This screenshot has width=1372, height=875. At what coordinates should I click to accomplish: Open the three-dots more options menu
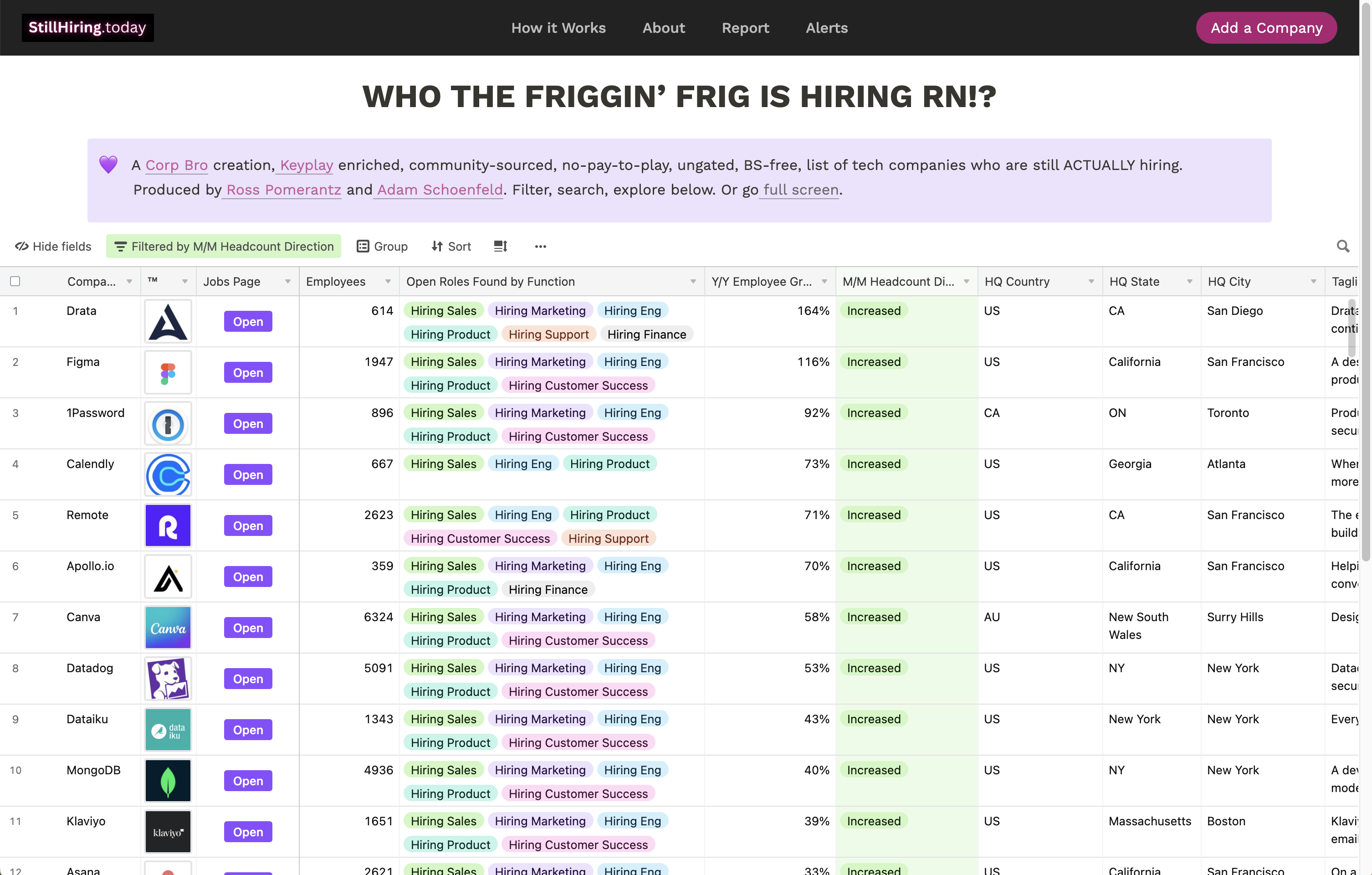point(540,246)
